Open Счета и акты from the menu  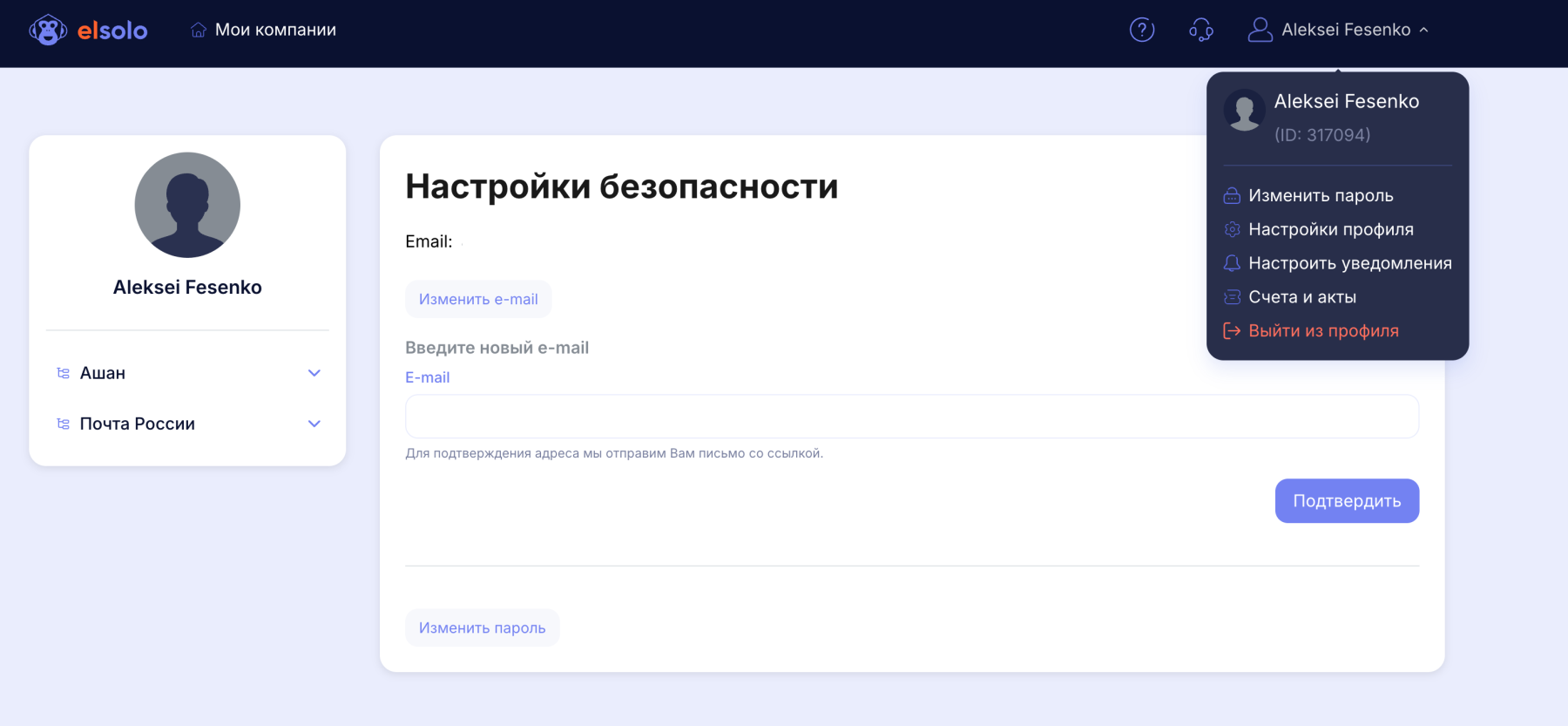click(1301, 297)
